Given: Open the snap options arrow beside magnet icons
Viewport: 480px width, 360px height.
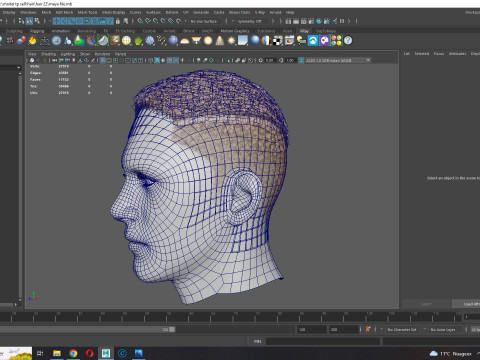Looking at the screenshot, I should 185,21.
